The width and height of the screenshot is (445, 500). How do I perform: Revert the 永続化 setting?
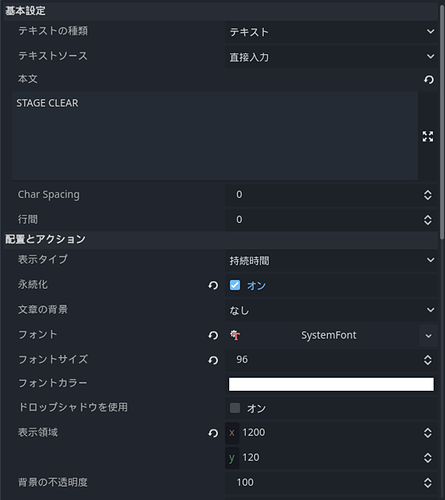click(213, 285)
